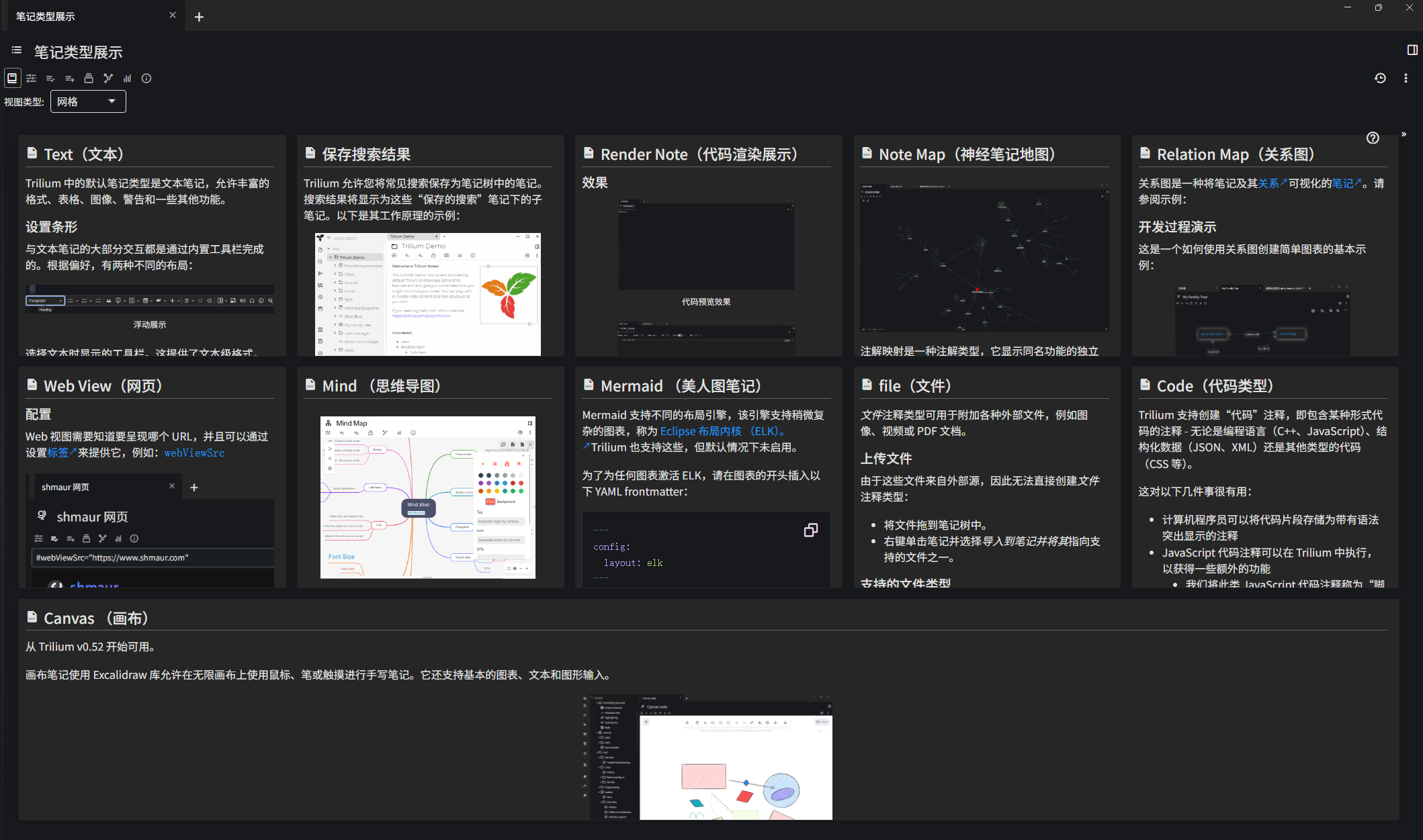
Task: Show the note info circle icon
Action: pyautogui.click(x=146, y=79)
